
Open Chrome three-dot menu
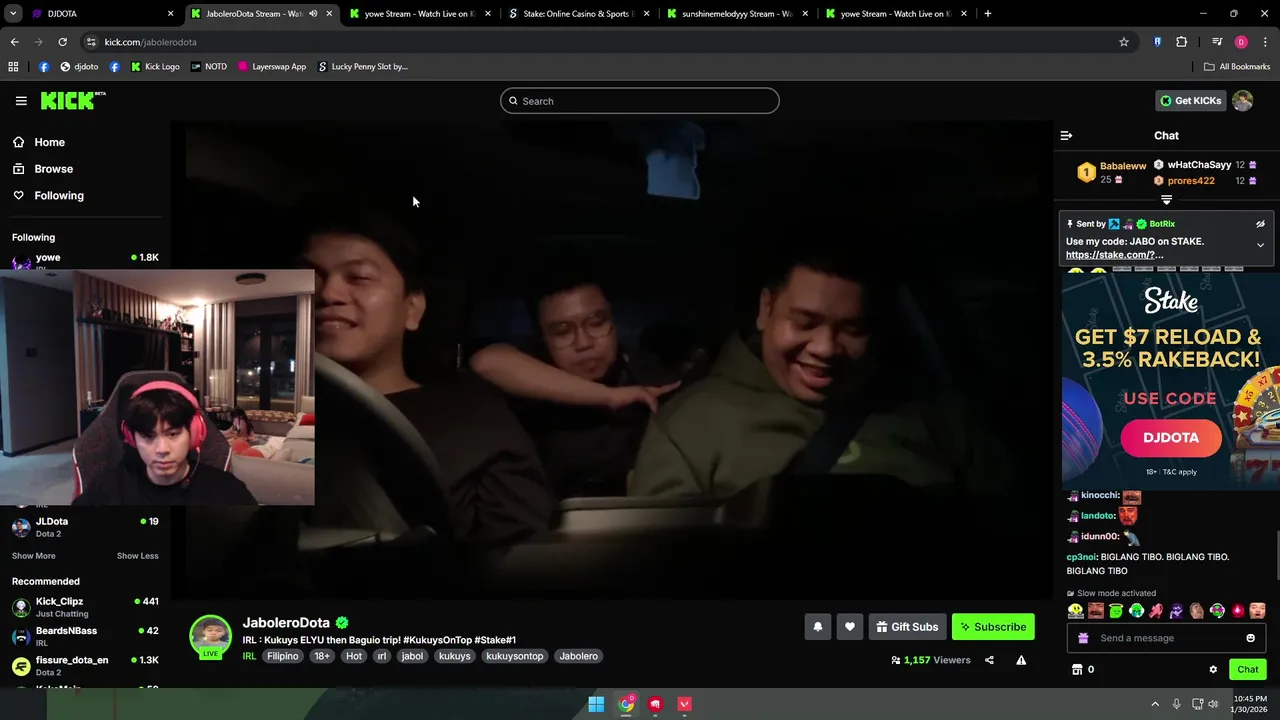1266,42
